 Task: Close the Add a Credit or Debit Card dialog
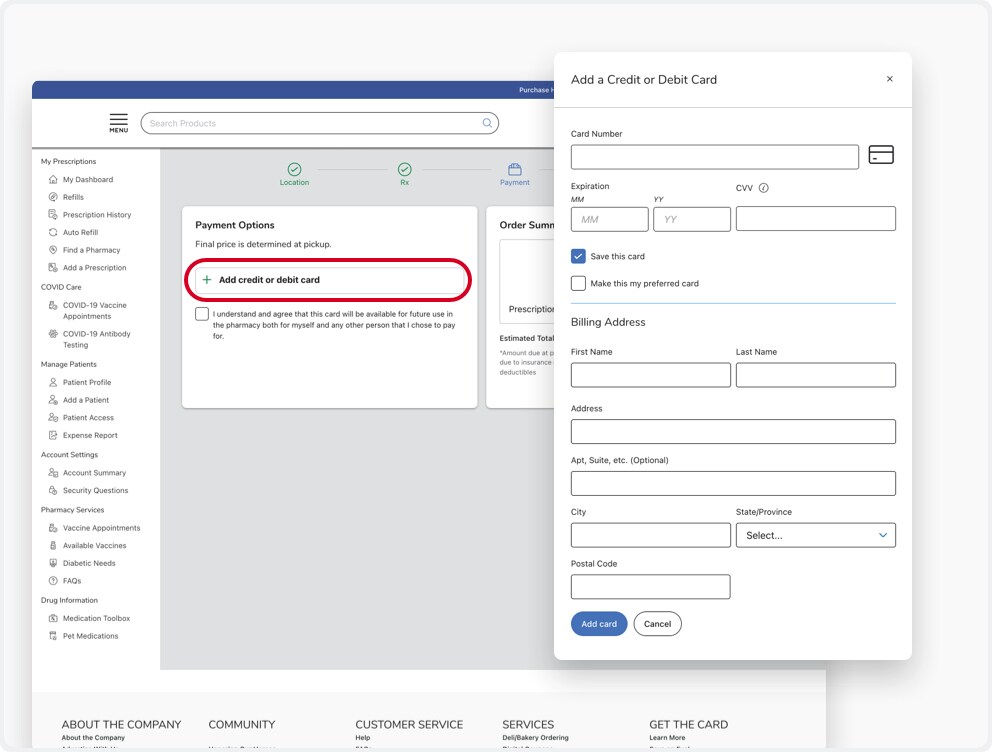tap(890, 79)
